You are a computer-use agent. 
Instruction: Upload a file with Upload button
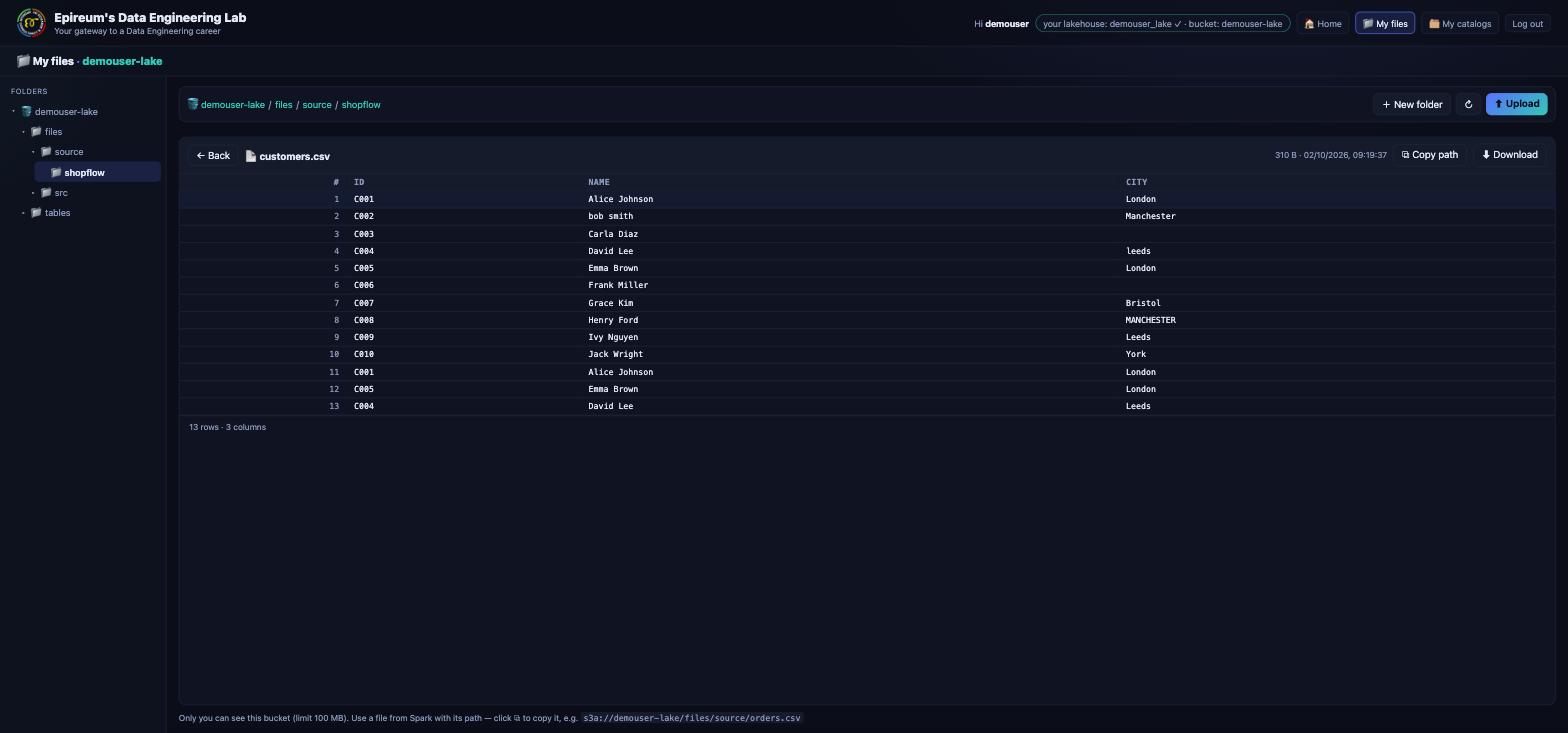coord(1516,104)
